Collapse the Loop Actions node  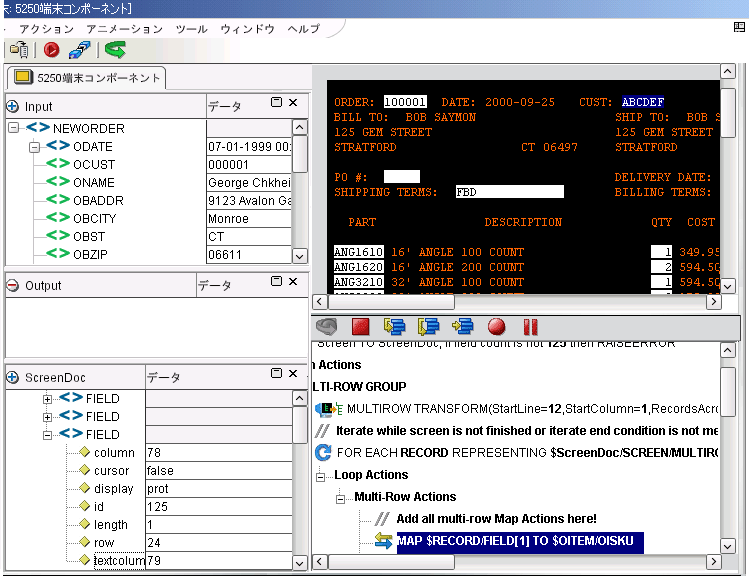click(x=322, y=476)
